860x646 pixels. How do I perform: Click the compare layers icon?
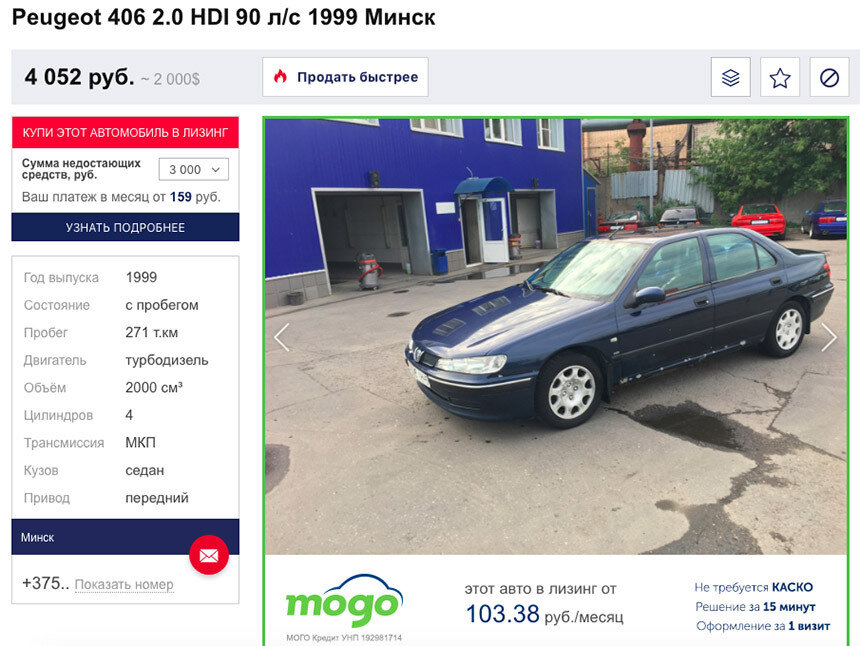coord(730,77)
